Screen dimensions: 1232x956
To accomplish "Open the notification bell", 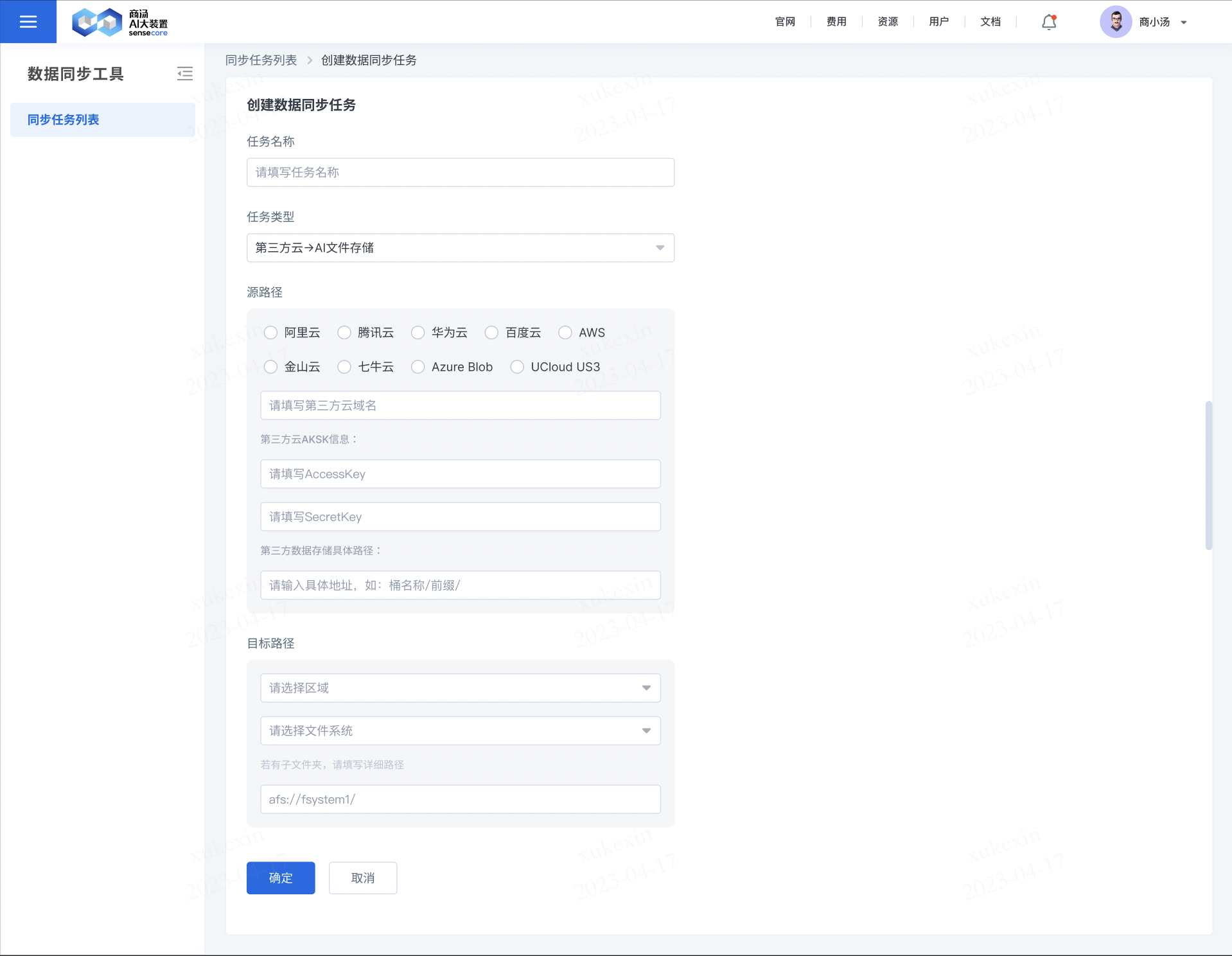I will [x=1048, y=22].
